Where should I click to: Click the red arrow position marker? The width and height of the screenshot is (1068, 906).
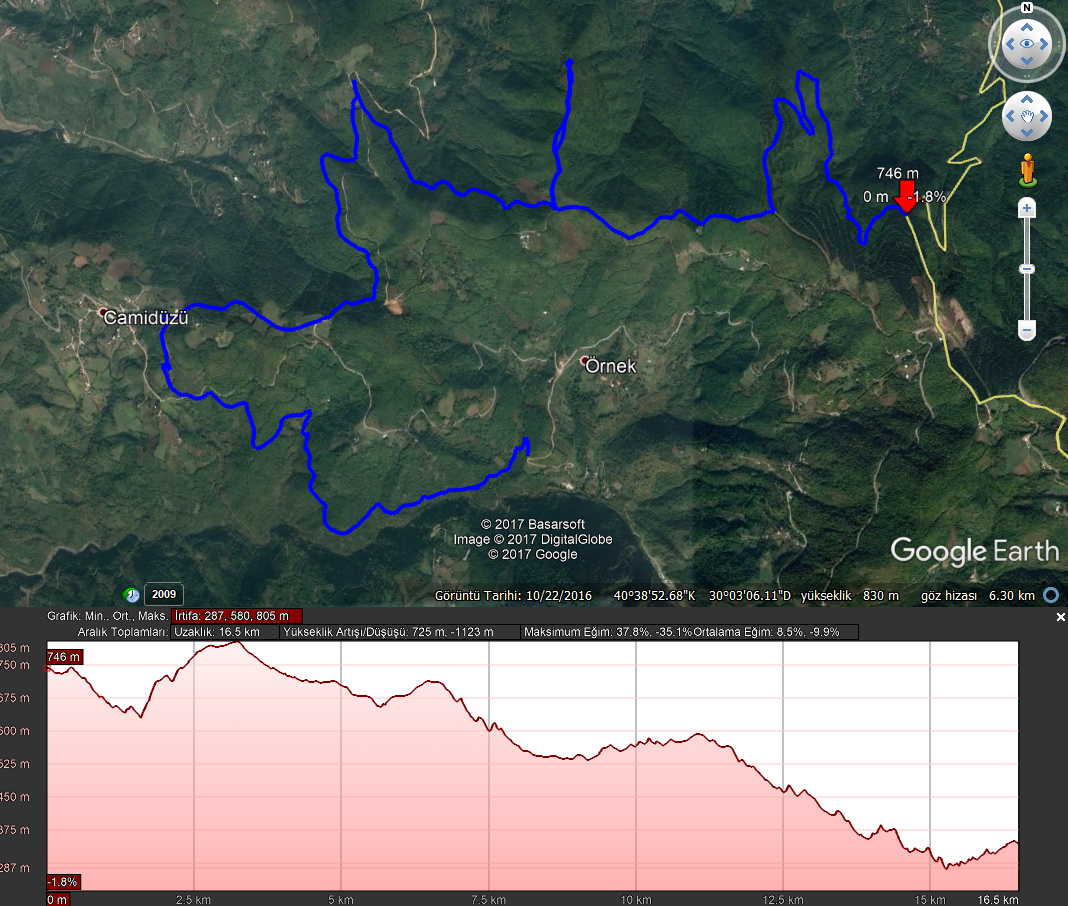click(x=905, y=197)
